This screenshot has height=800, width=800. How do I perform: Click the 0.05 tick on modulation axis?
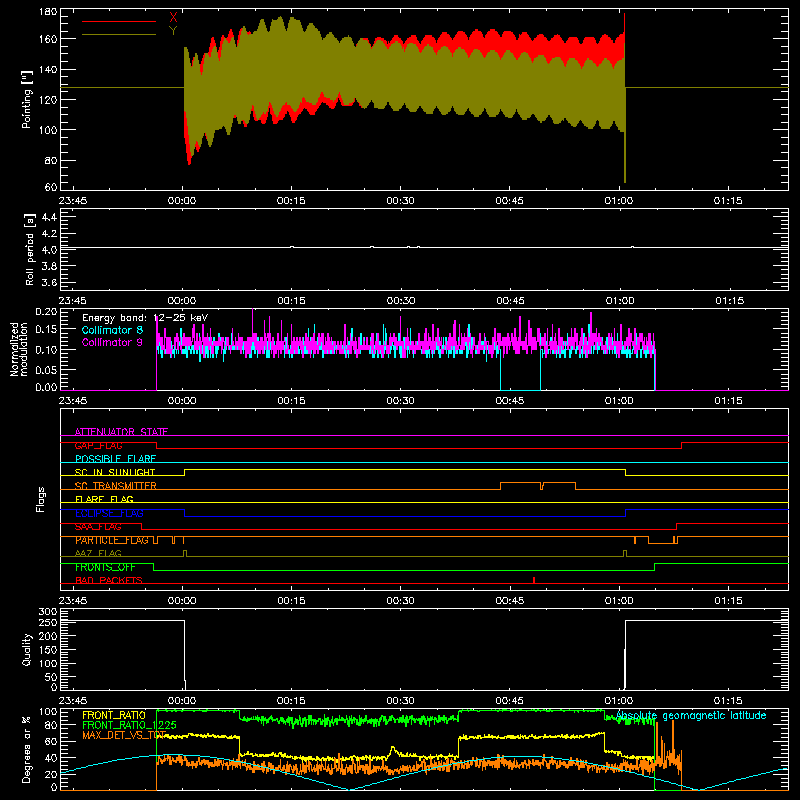pos(46,369)
